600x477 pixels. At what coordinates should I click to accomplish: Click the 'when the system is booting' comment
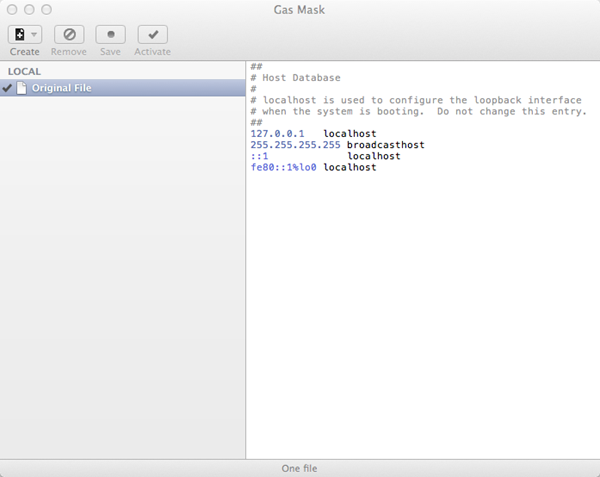[419, 111]
